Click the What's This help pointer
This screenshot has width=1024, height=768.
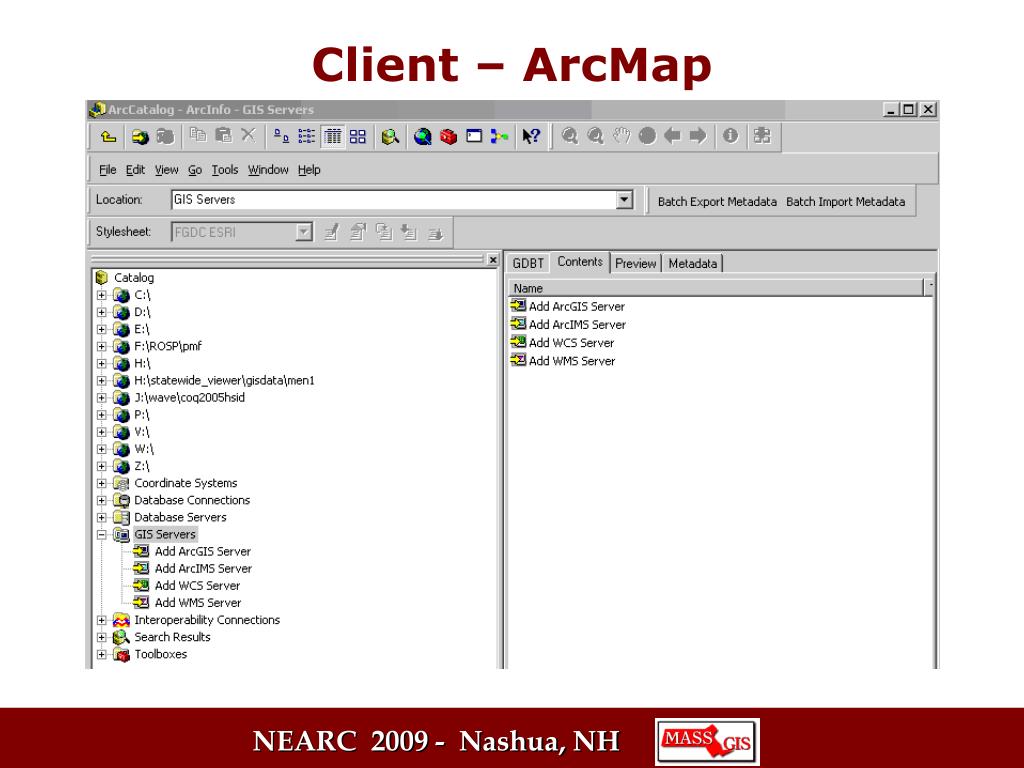[531, 136]
